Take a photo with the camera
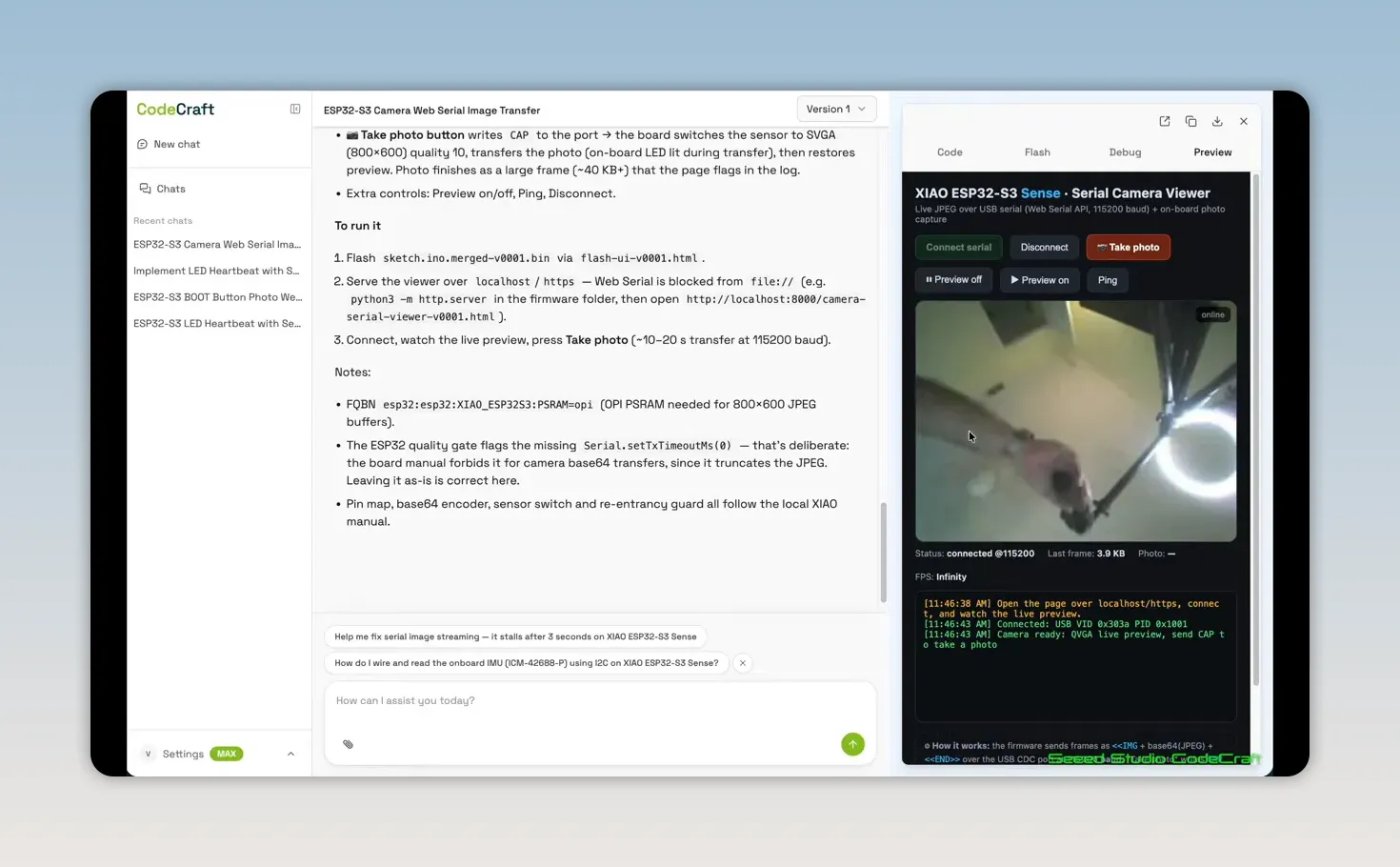Screen dimensions: 1400x867 tap(1129, 248)
